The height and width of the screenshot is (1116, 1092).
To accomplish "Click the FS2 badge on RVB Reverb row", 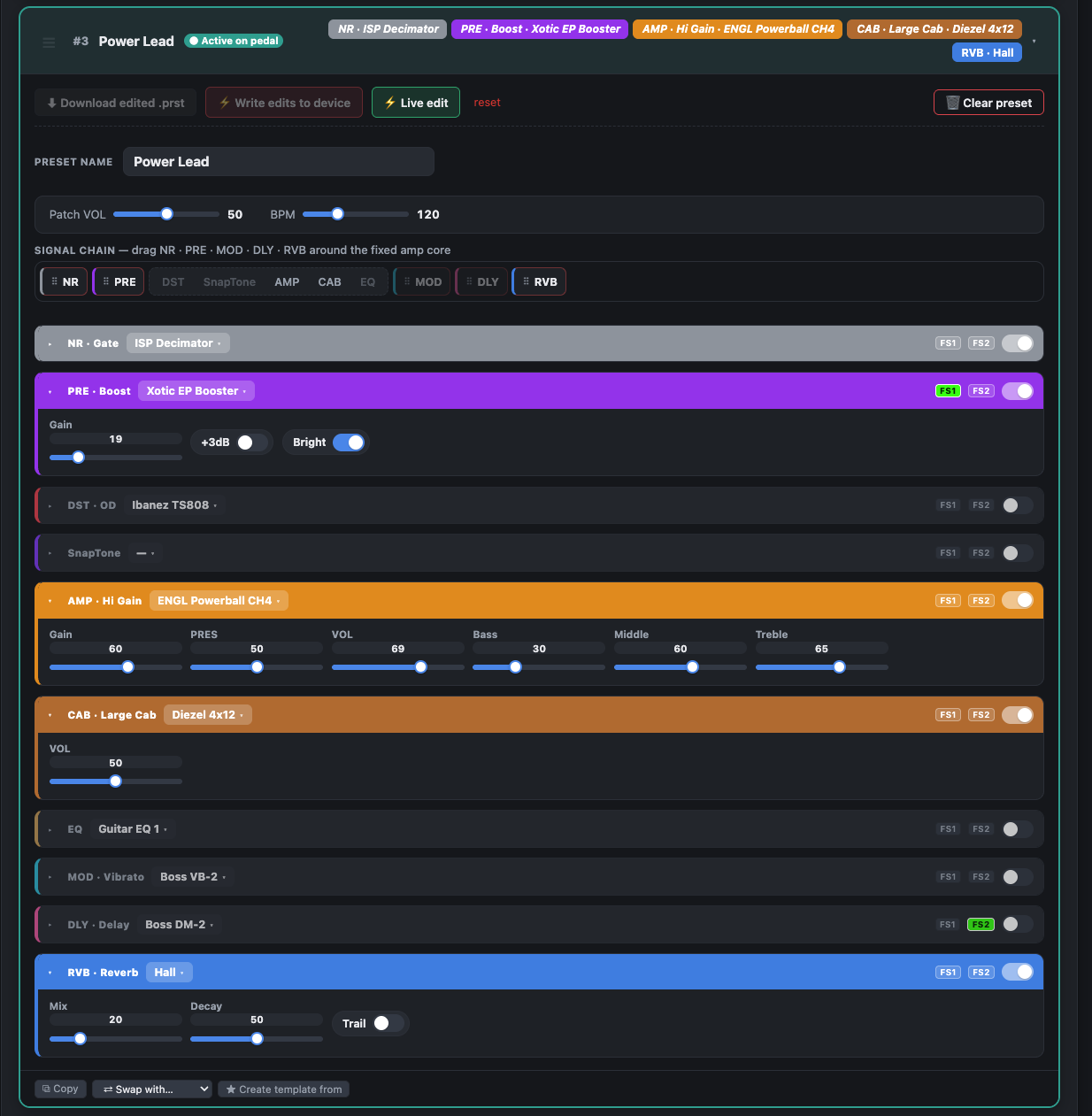I will [x=980, y=973].
